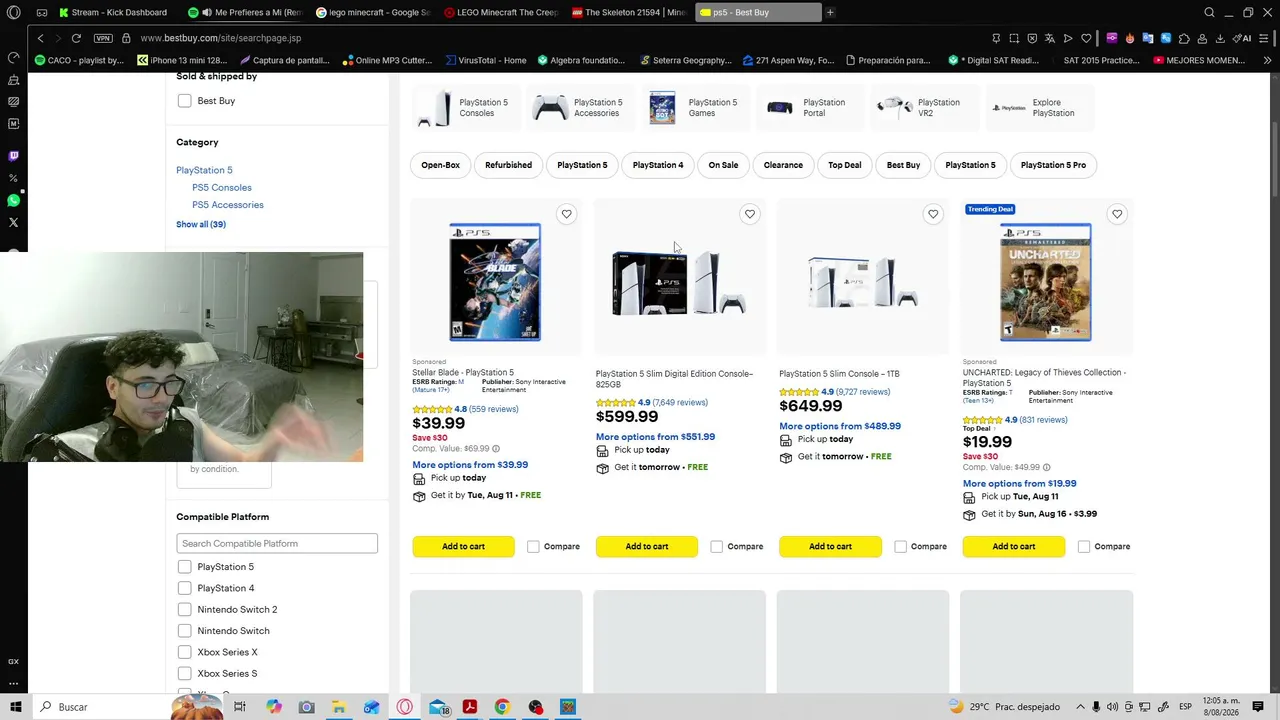
Task: Open File Explorer from the taskbar
Action: coord(339,707)
